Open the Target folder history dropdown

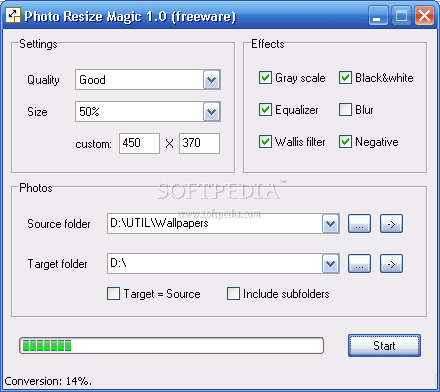(x=330, y=264)
